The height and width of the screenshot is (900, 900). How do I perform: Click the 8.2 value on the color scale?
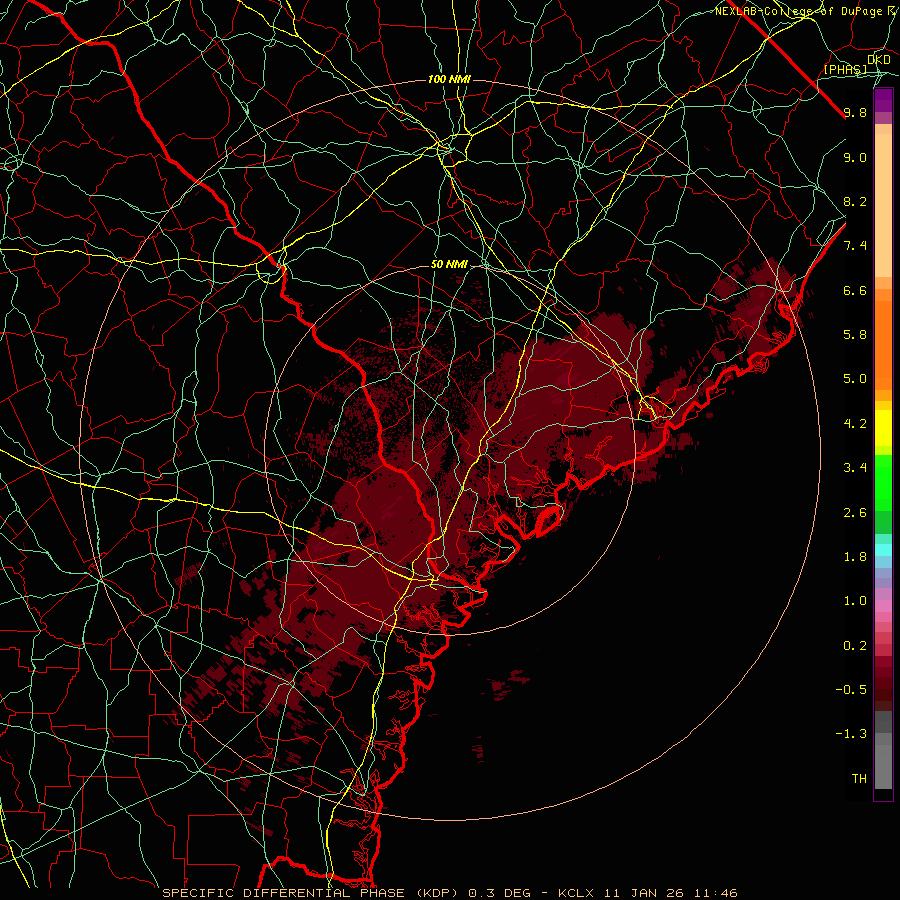pyautogui.click(x=855, y=202)
